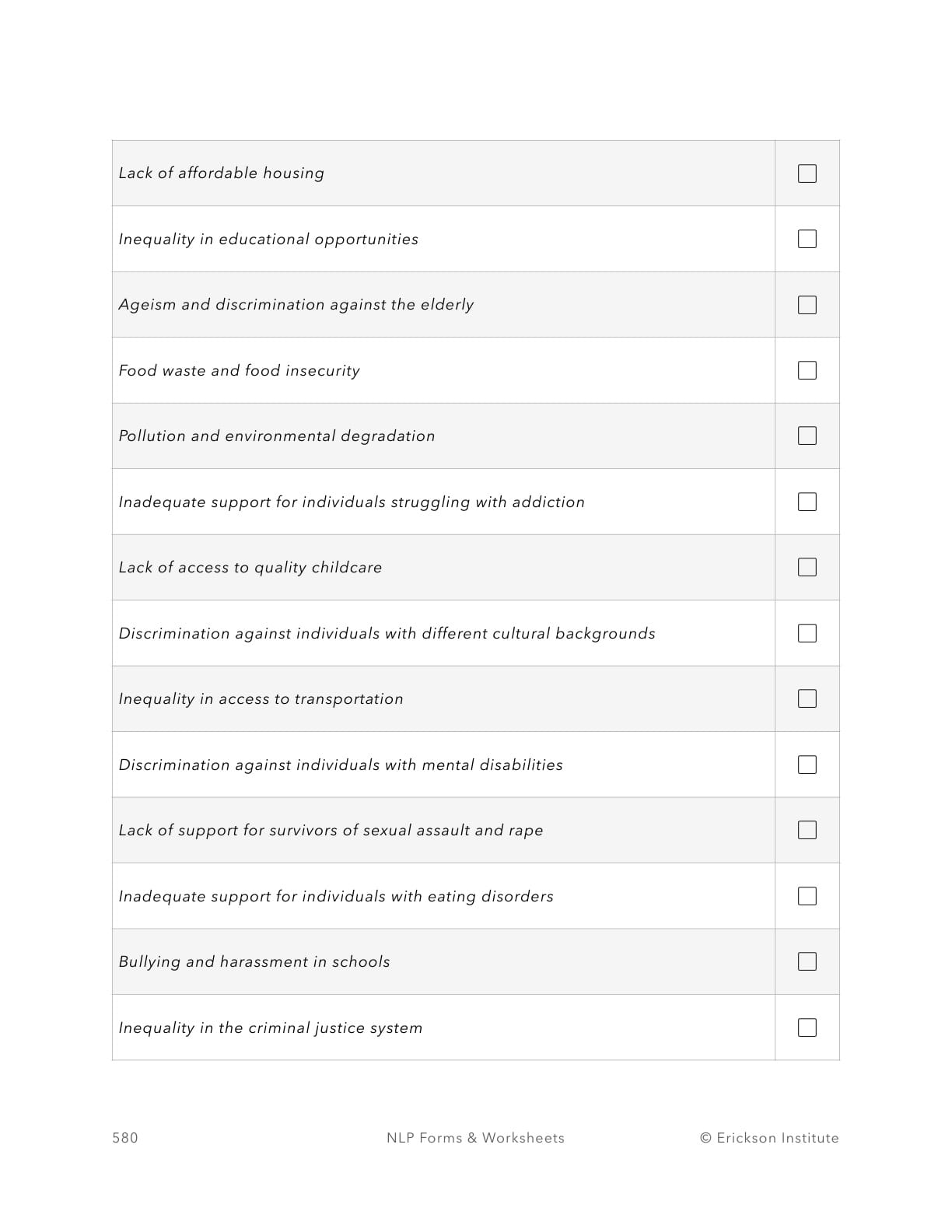Screen dimensions: 952x1232
Task: Check the mental disabilities discrimination box
Action: pos(807,765)
